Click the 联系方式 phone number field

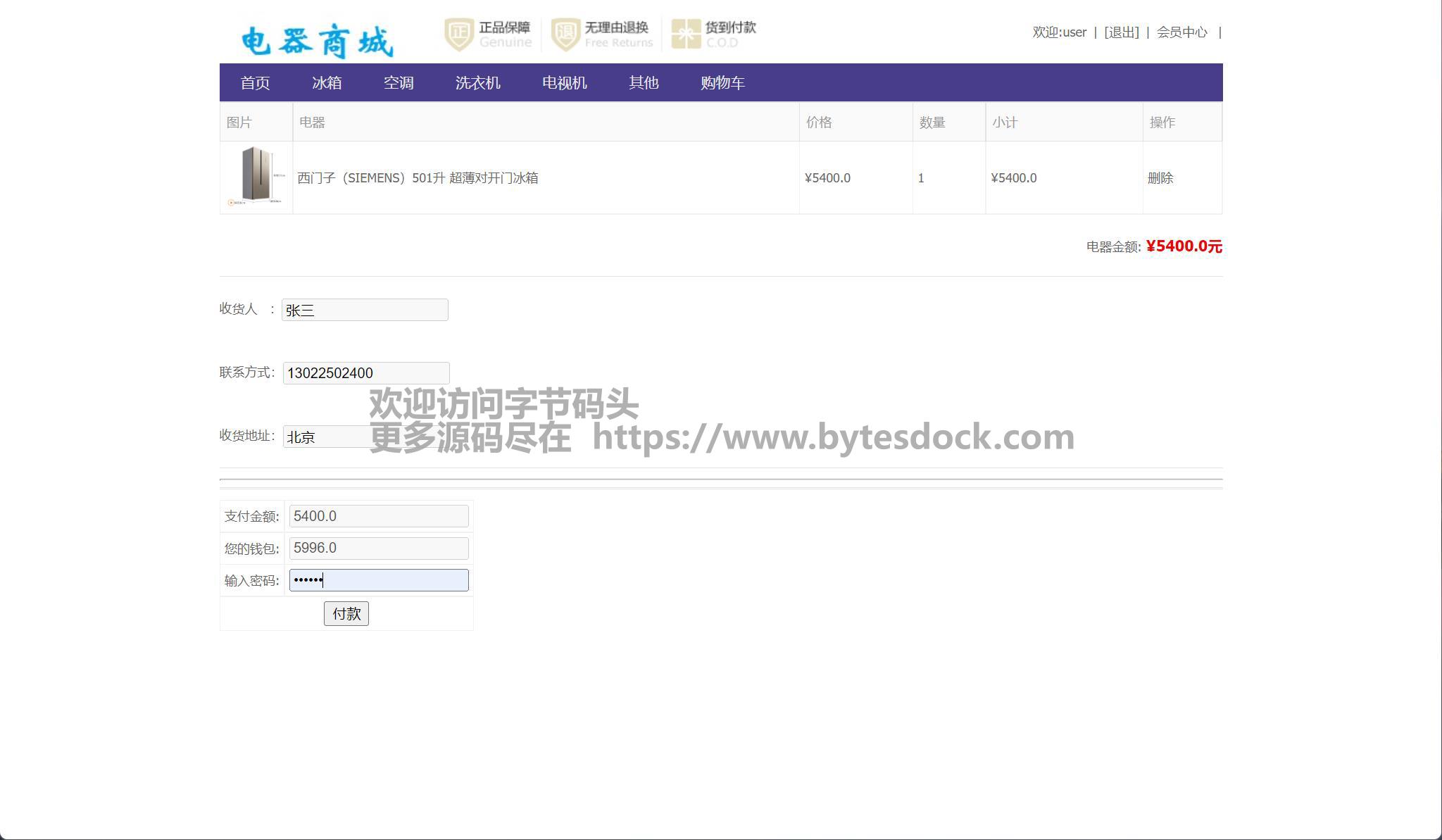pyautogui.click(x=366, y=373)
